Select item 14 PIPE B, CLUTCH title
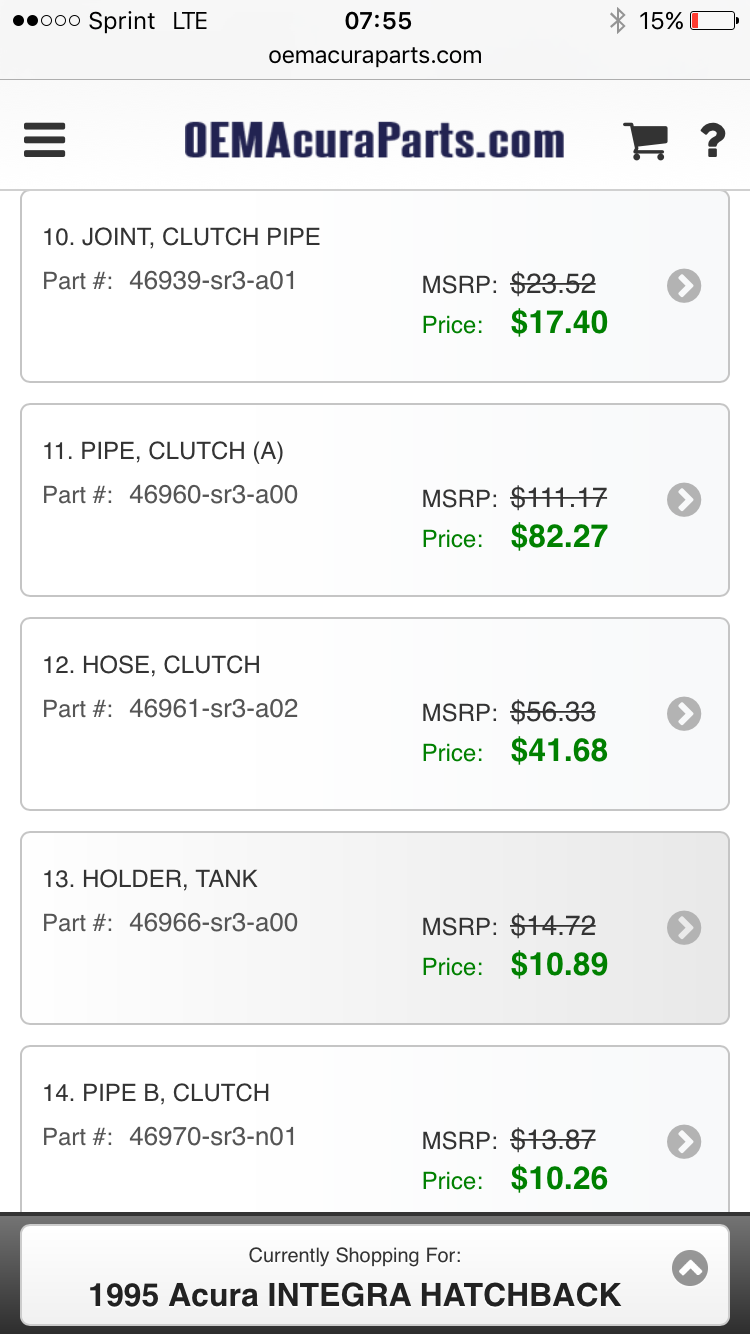 click(156, 1093)
